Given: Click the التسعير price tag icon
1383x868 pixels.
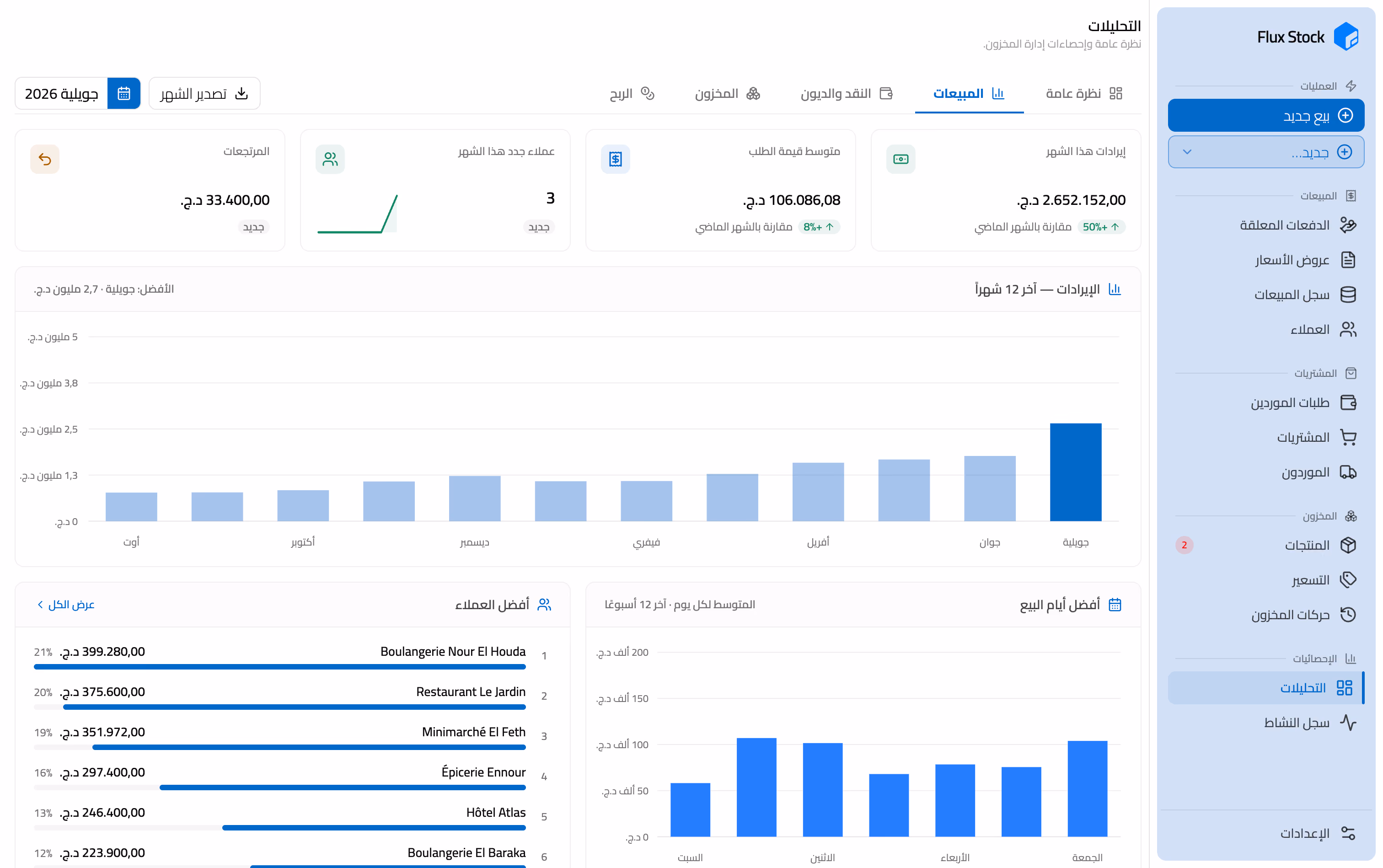Looking at the screenshot, I should click(x=1347, y=580).
